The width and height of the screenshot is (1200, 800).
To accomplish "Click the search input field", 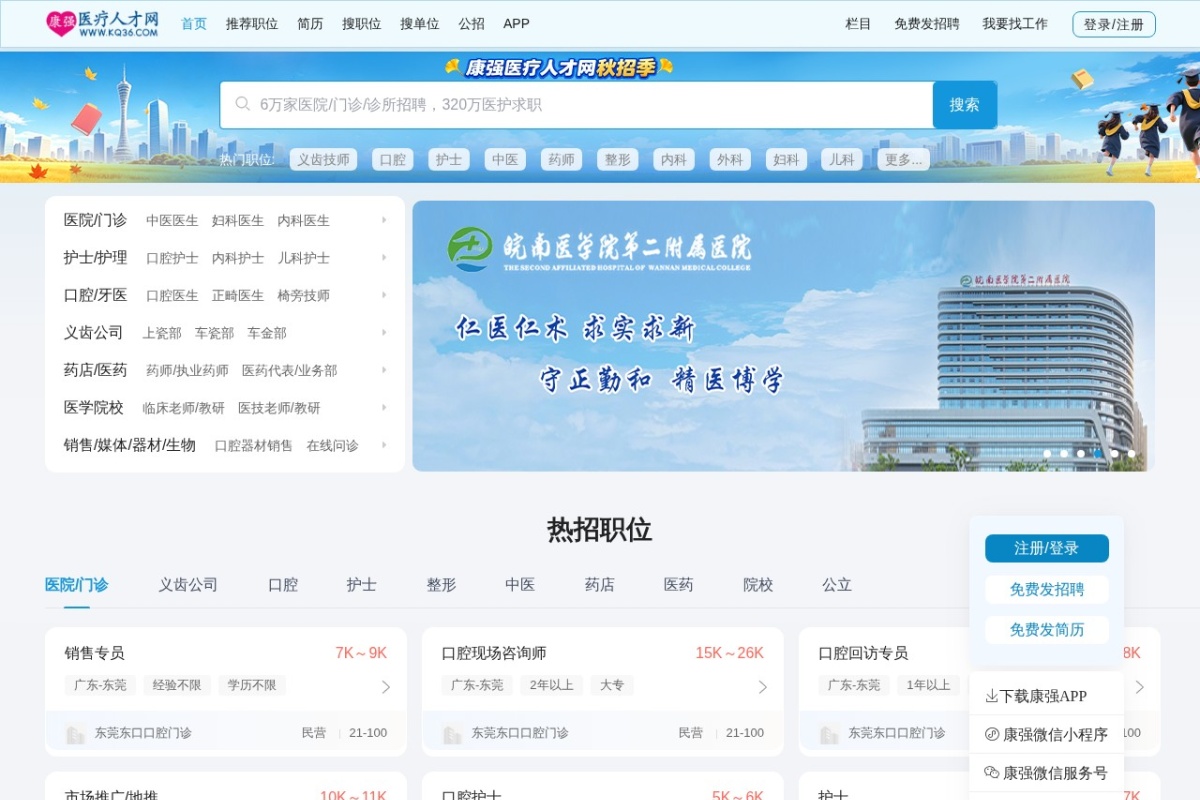I will 577,105.
